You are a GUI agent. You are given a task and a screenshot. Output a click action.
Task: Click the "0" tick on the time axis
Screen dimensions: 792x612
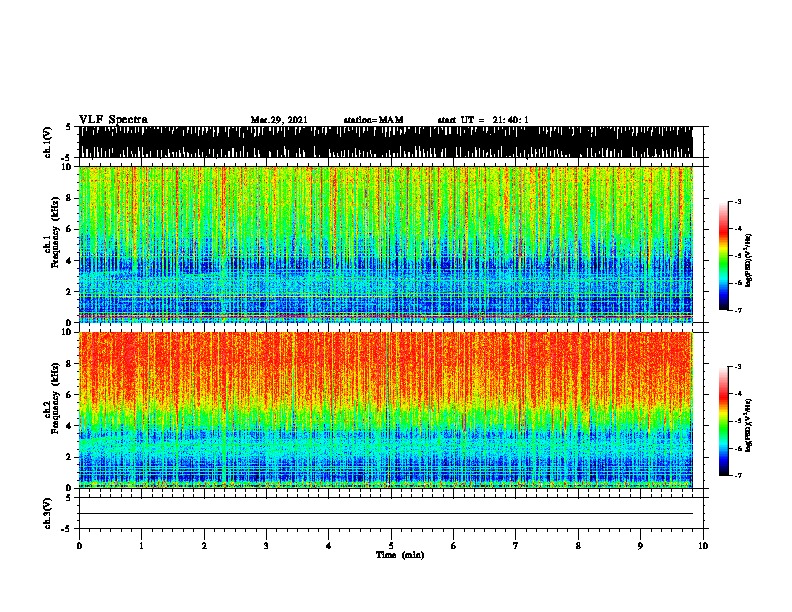pos(79,546)
